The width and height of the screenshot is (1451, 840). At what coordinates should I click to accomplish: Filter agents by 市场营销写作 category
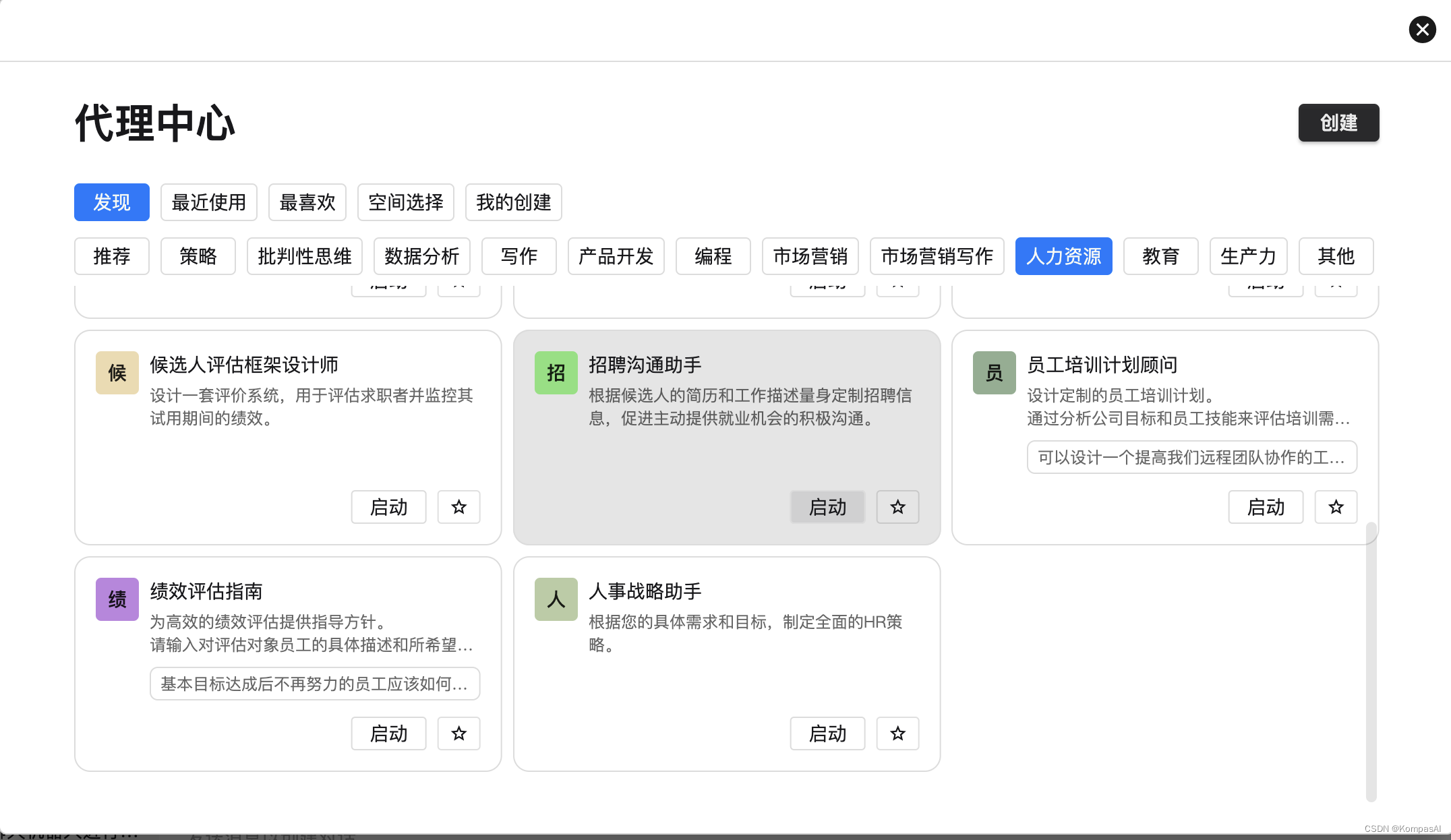937,256
